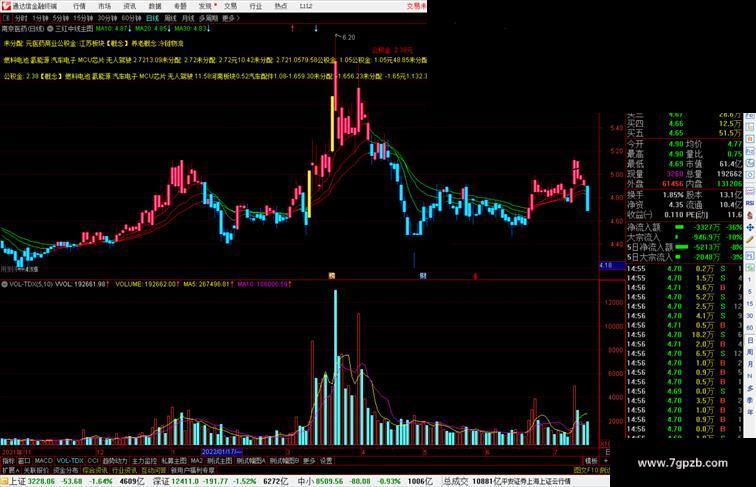
Task: Click sidebar 年 yearly shortcut
Action: [750, 413]
